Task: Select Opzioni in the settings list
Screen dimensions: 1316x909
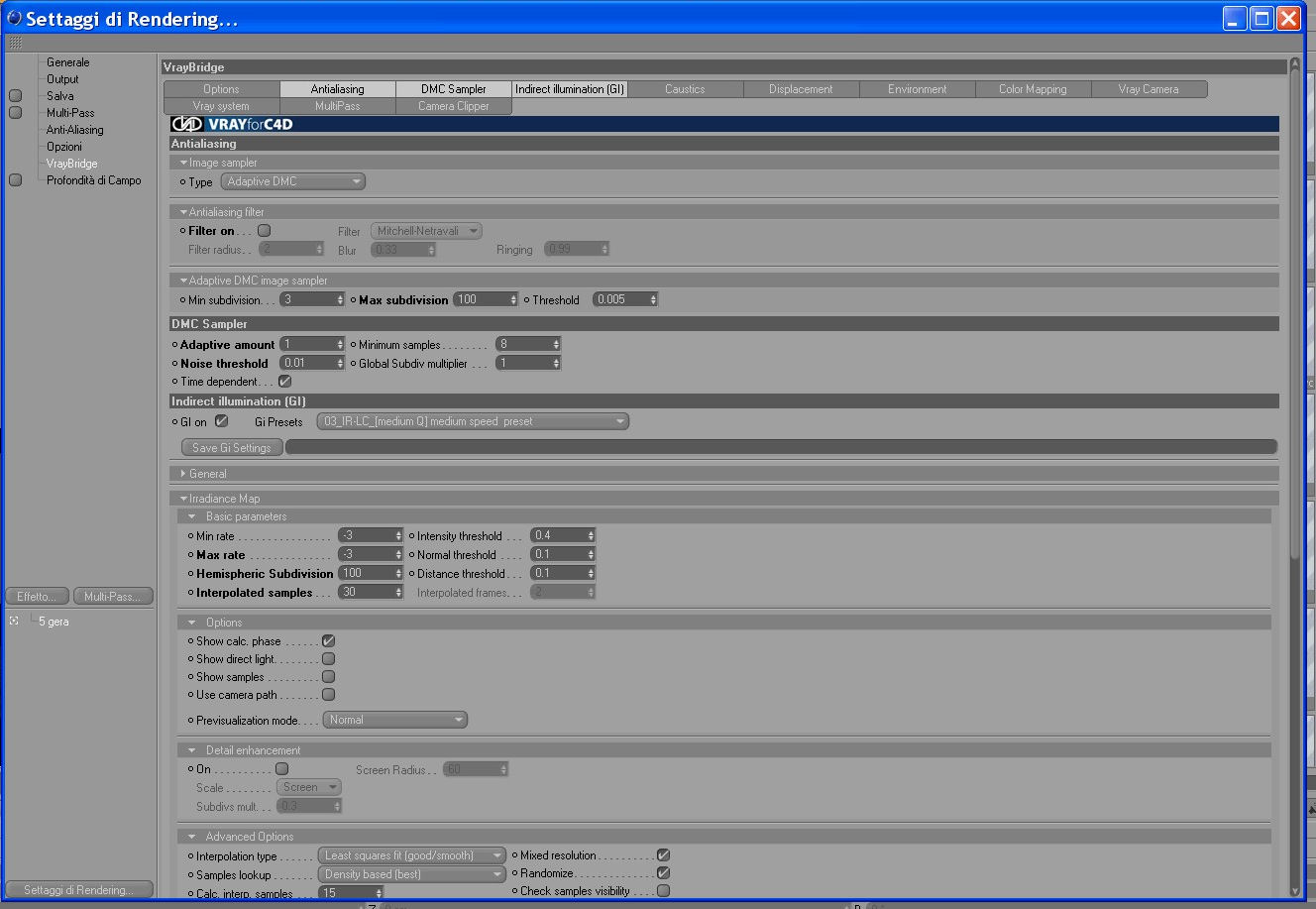Action: tap(64, 147)
